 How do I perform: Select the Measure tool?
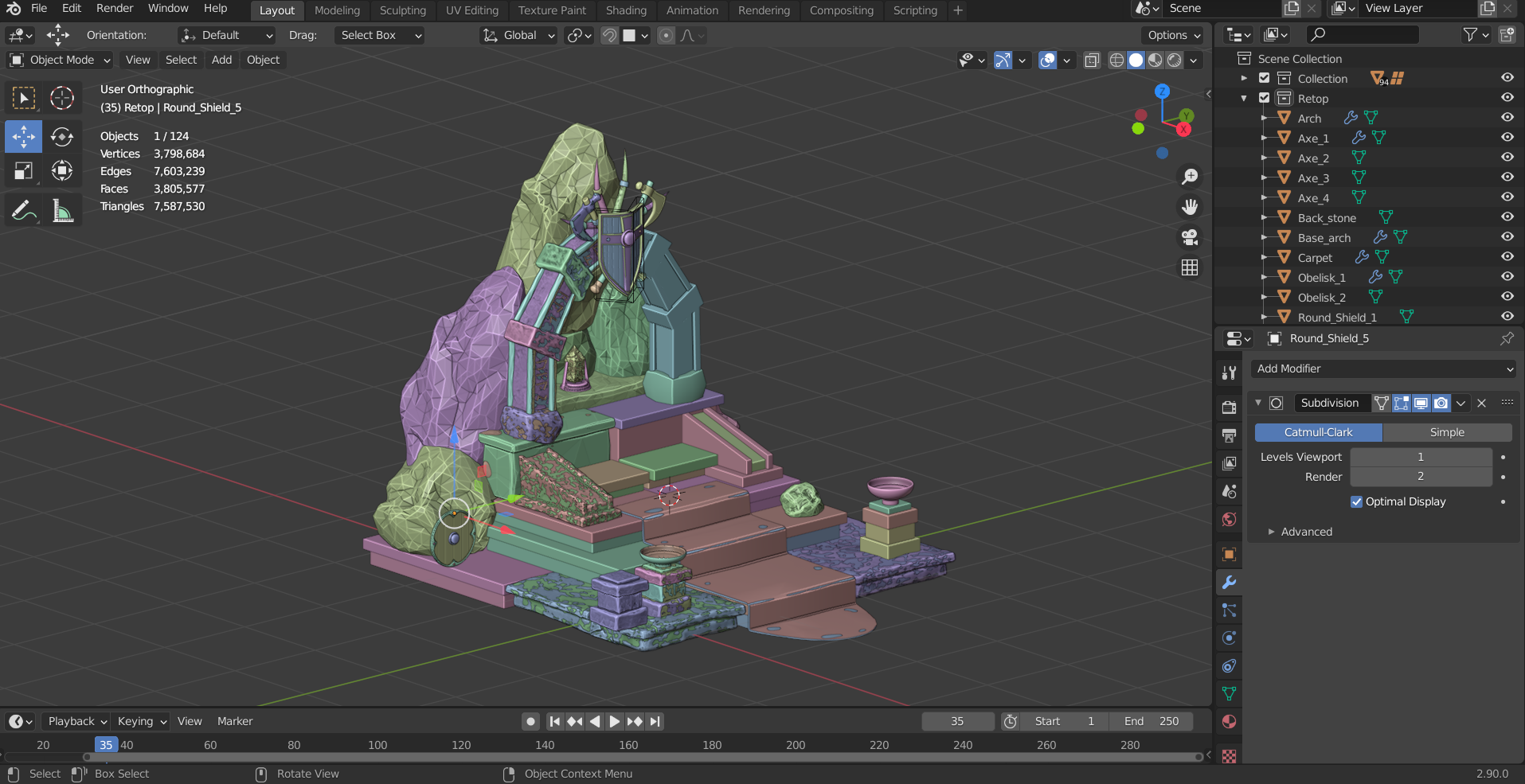pyautogui.click(x=62, y=210)
